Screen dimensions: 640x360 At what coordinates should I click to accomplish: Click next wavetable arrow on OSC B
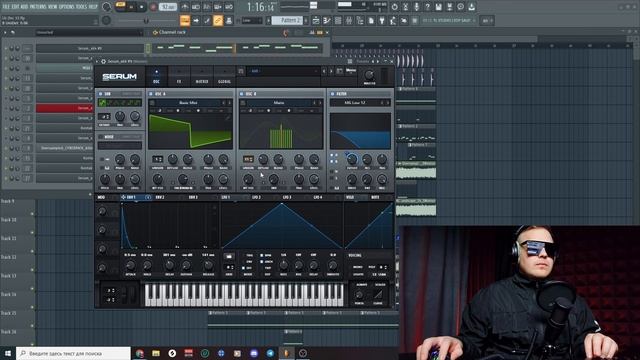click(320, 103)
